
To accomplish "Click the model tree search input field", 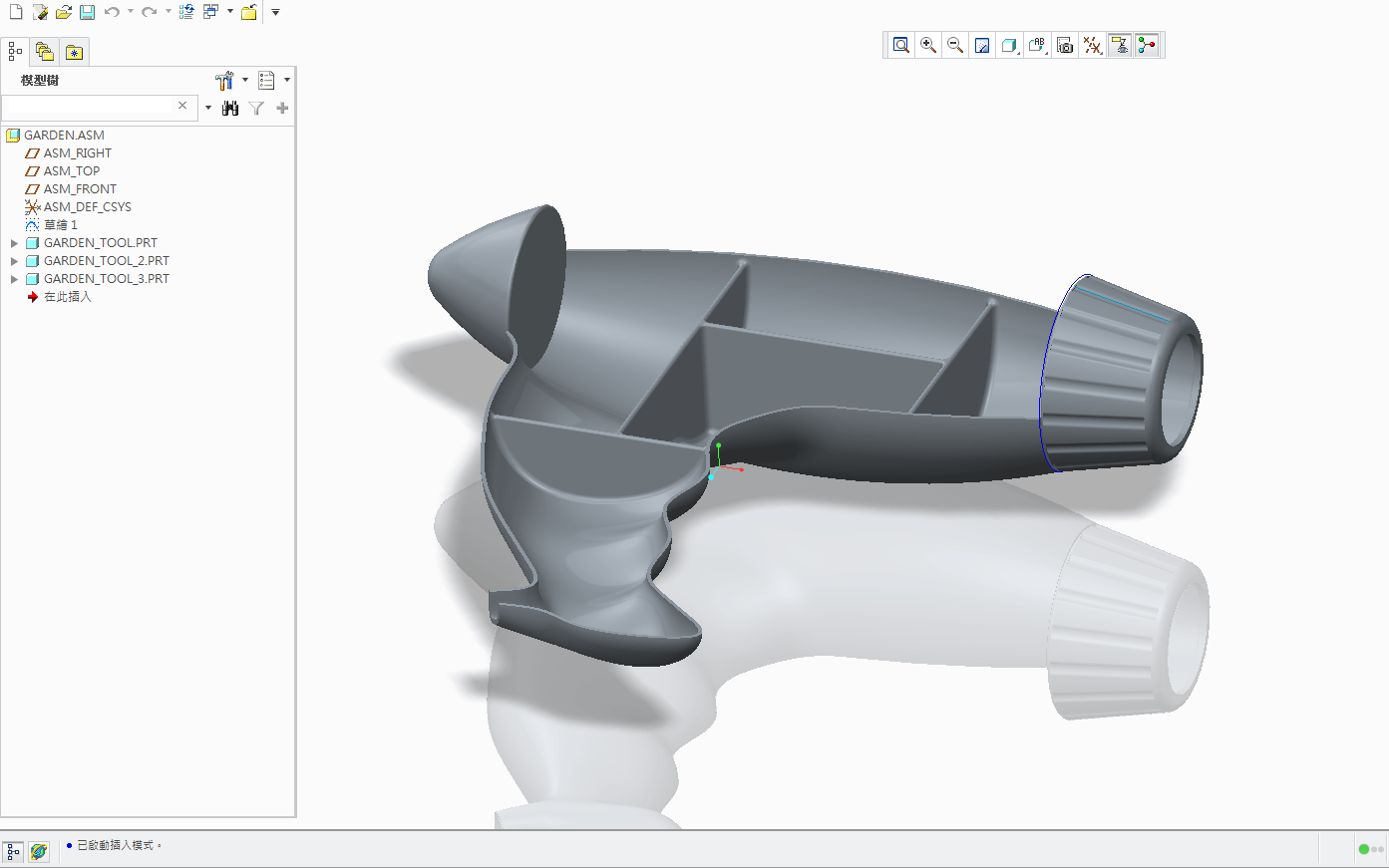I will click(x=88, y=107).
